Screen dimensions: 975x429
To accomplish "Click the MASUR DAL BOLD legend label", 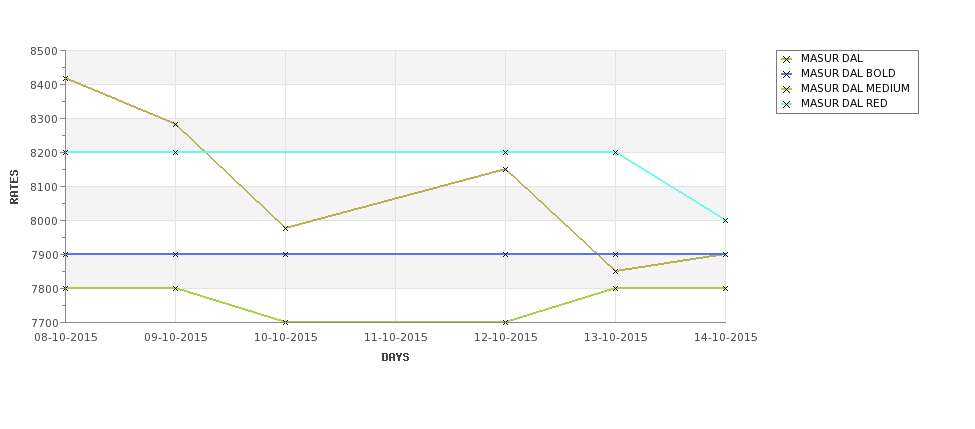I will 848,73.
